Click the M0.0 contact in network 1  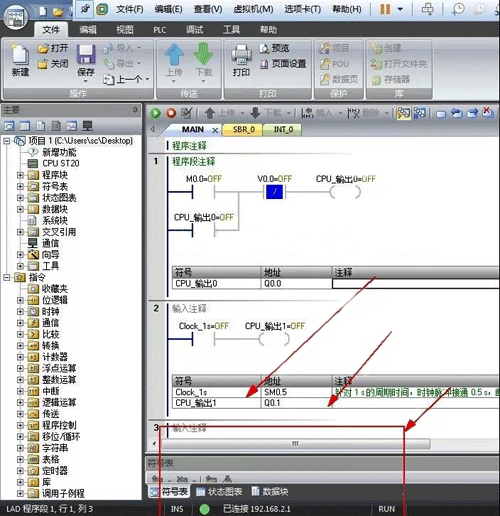coord(203,192)
